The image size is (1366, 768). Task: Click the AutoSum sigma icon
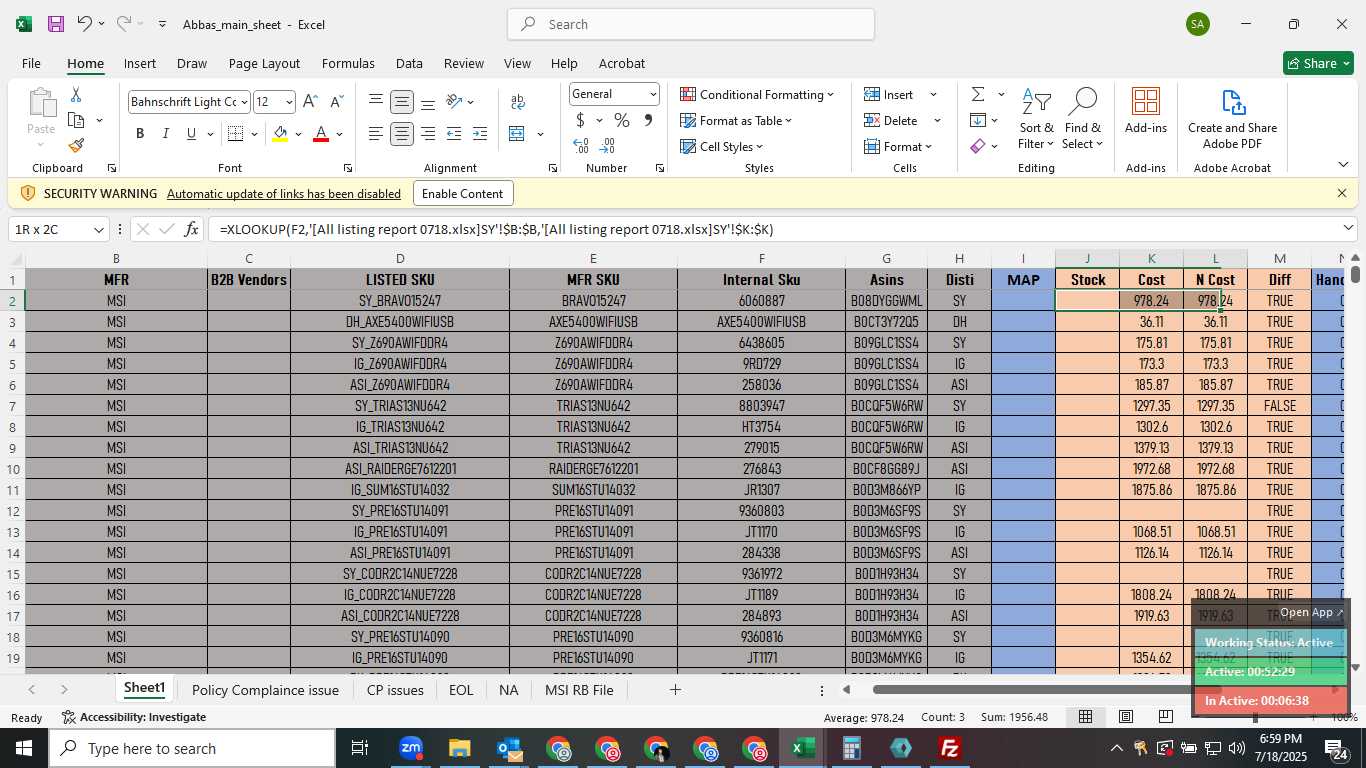[978, 94]
